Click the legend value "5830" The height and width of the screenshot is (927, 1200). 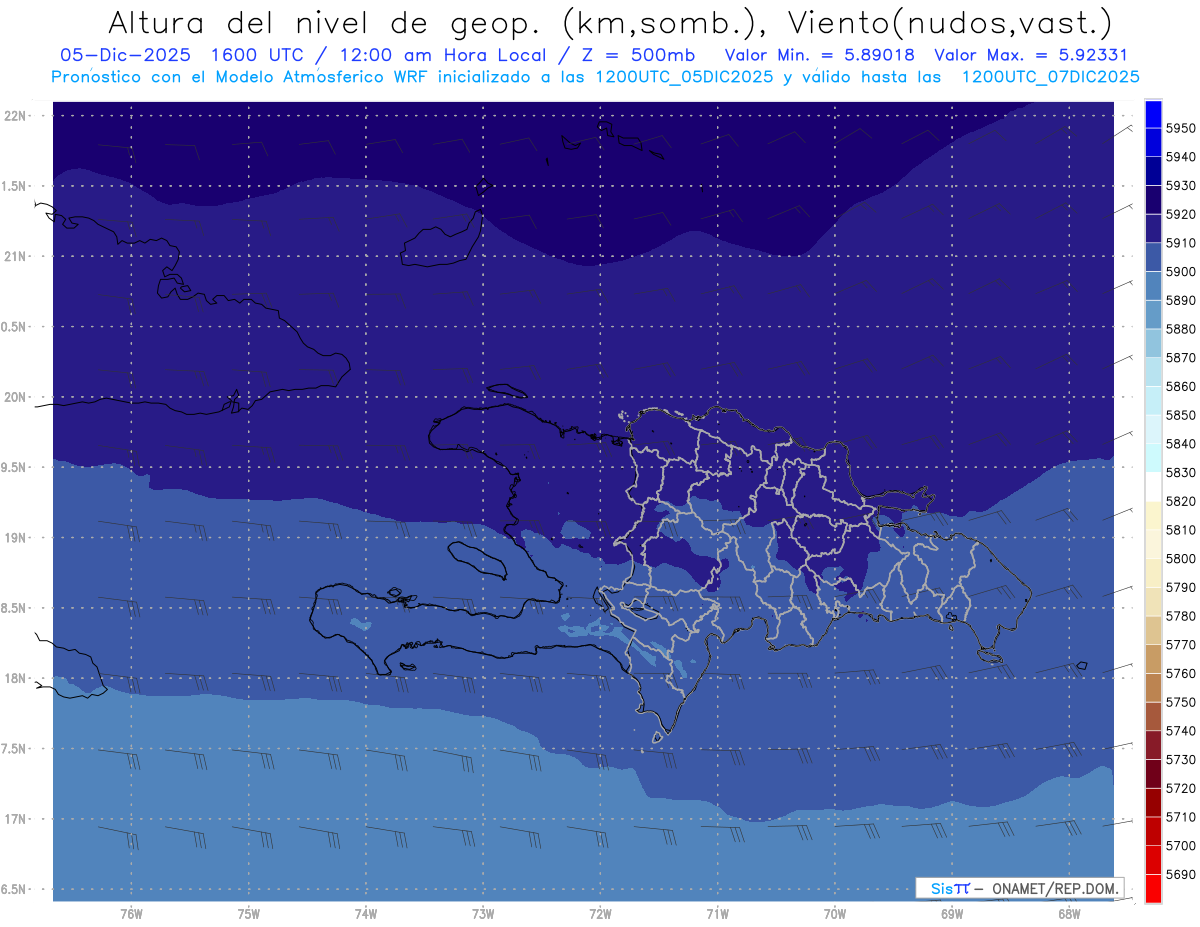pyautogui.click(x=1180, y=472)
